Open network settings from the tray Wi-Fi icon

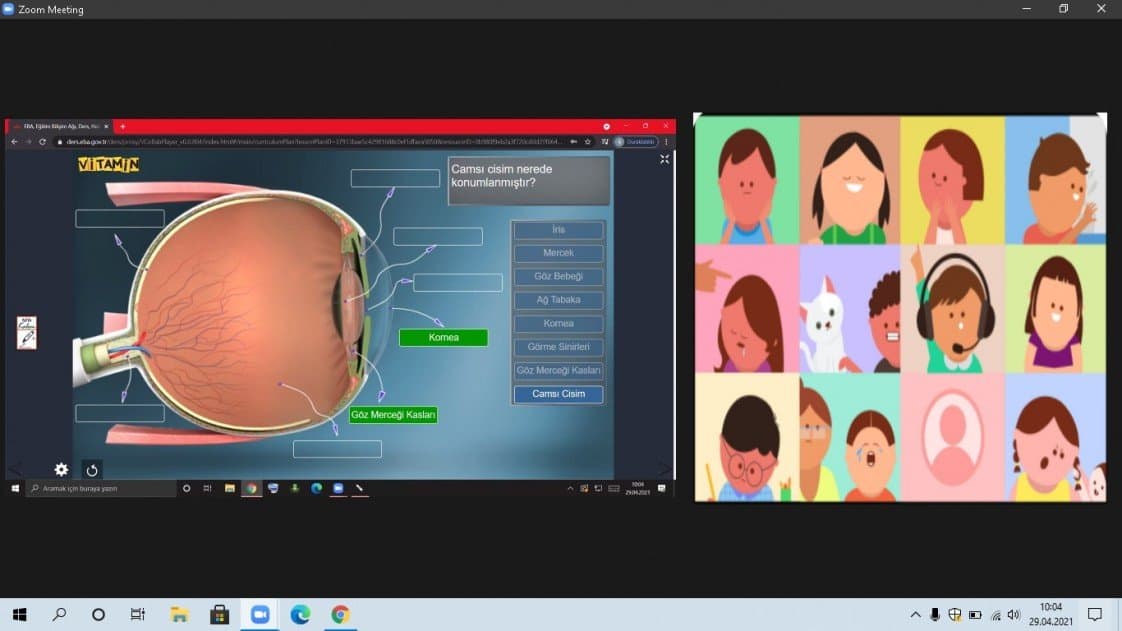pos(995,615)
